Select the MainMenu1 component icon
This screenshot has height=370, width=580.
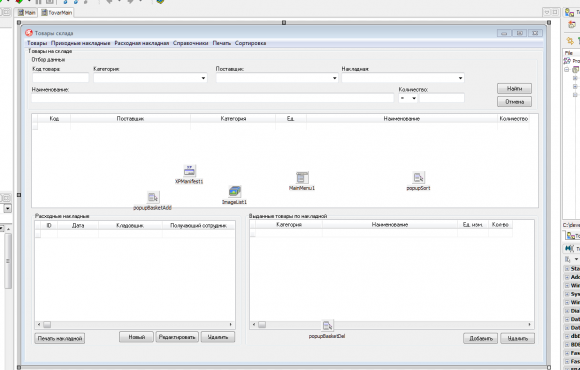[x=302, y=178]
